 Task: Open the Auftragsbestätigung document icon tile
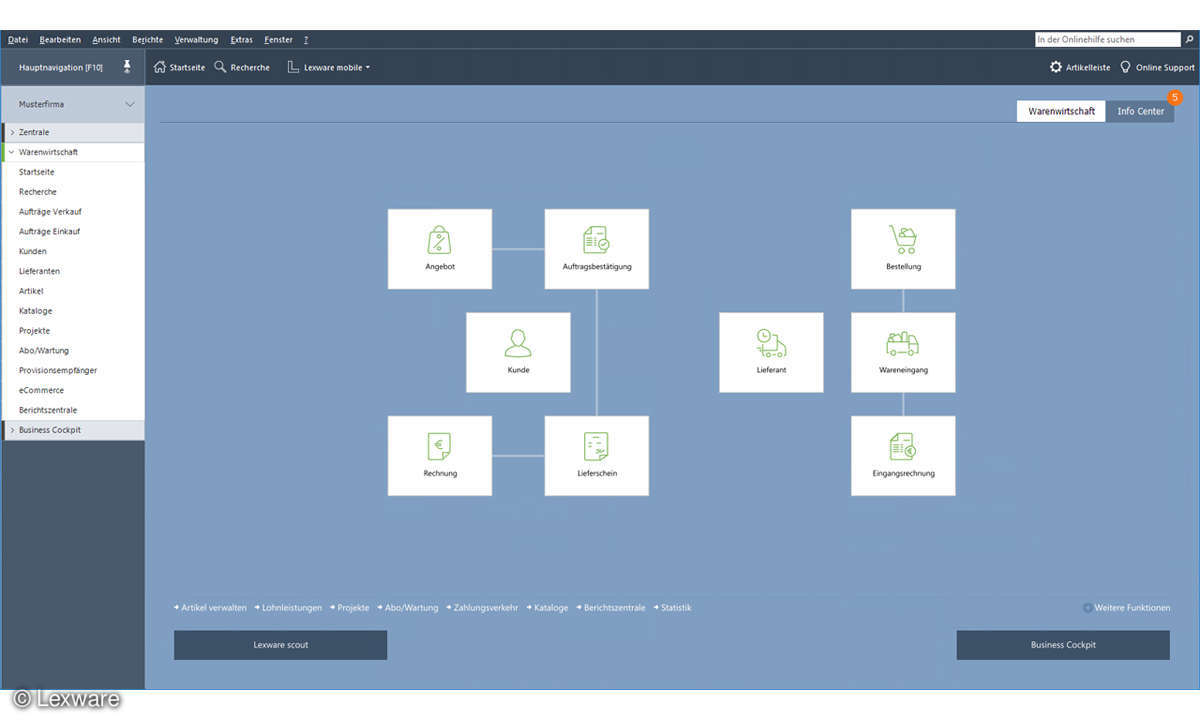[597, 249]
